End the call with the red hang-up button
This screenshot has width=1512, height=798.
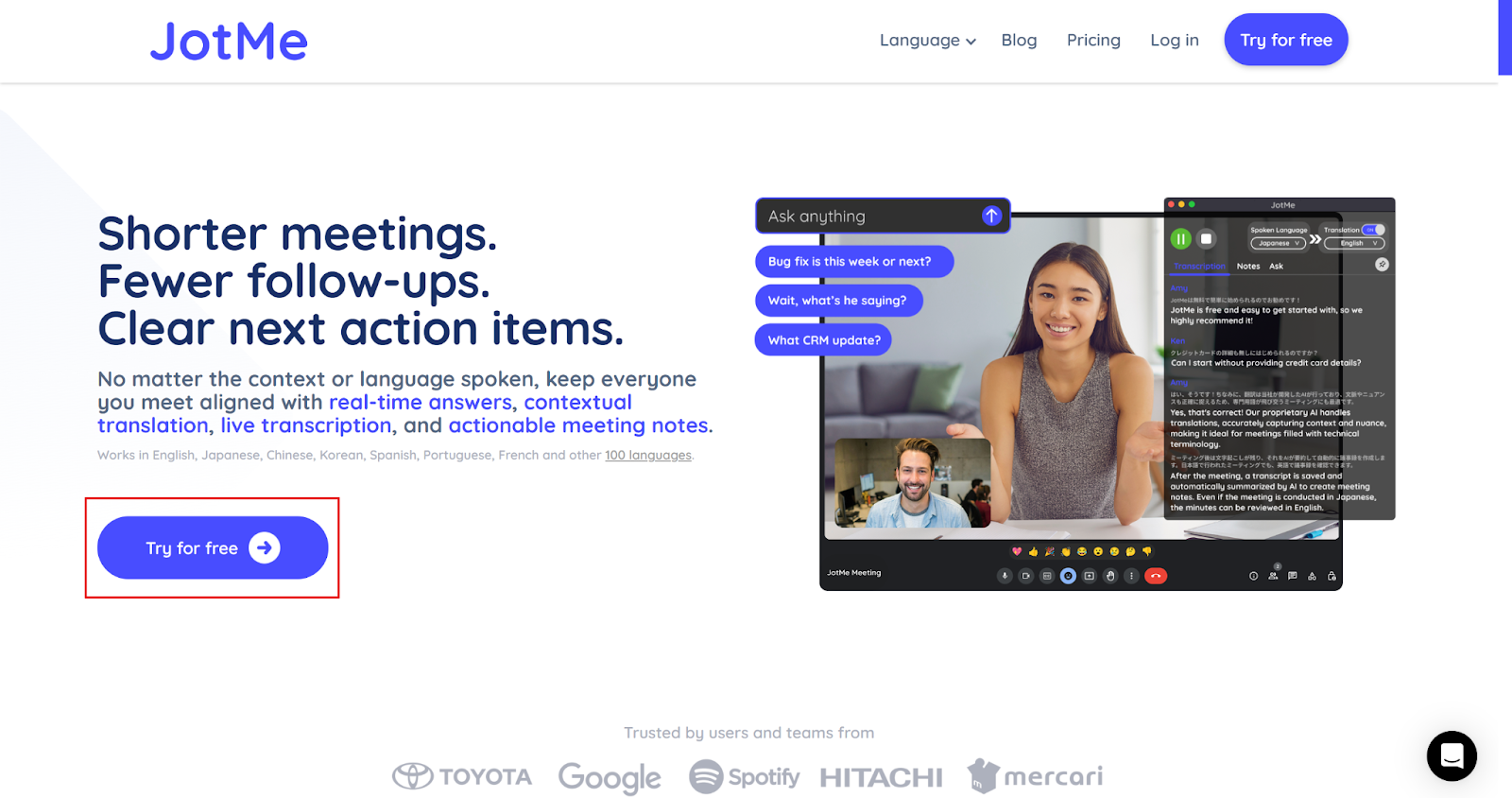(1156, 576)
